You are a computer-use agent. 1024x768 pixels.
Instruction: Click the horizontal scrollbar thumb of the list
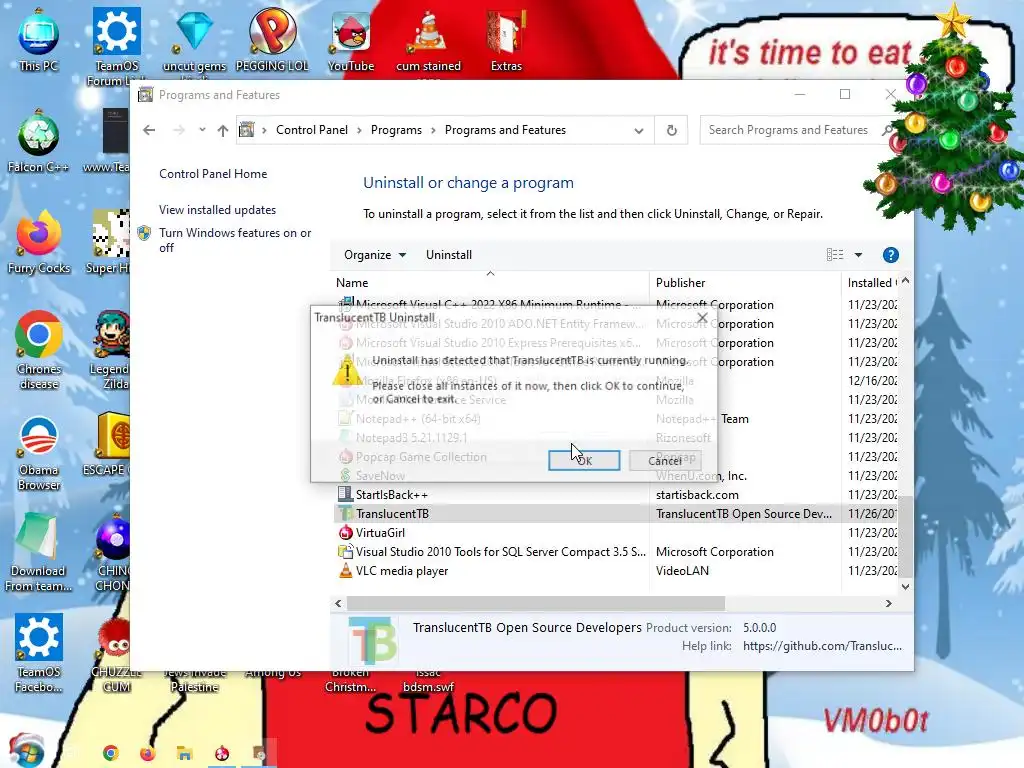(536, 603)
